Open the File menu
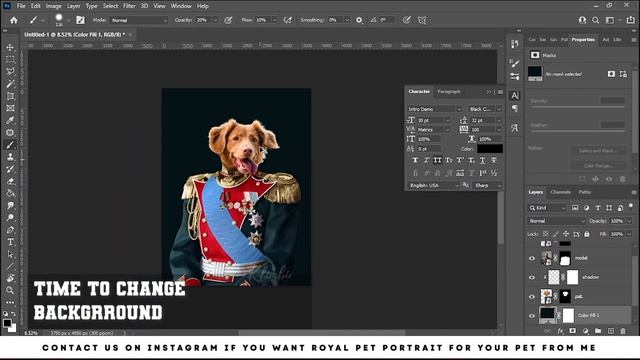 tap(21, 6)
